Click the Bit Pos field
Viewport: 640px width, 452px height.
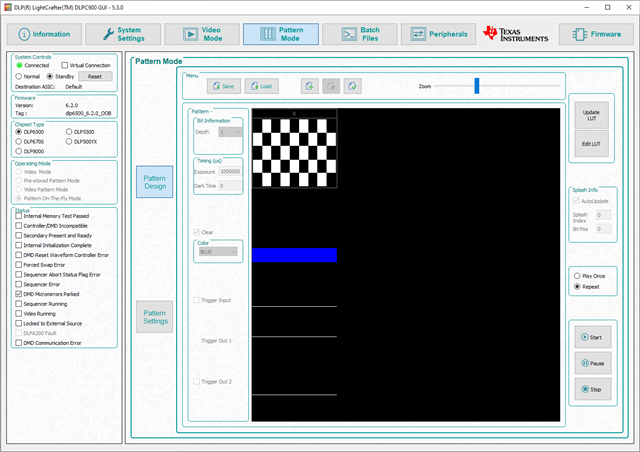pyautogui.click(x=603, y=229)
